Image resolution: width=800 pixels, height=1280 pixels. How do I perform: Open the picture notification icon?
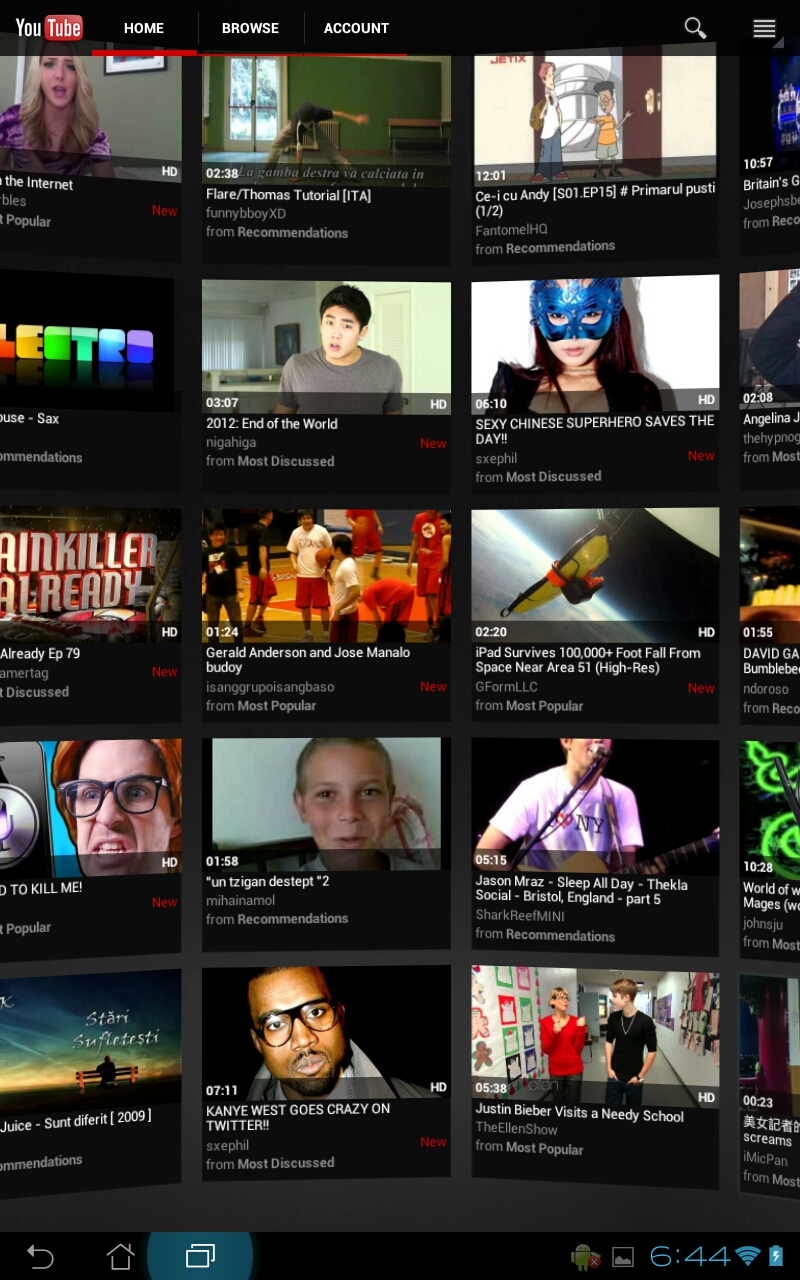point(623,1257)
